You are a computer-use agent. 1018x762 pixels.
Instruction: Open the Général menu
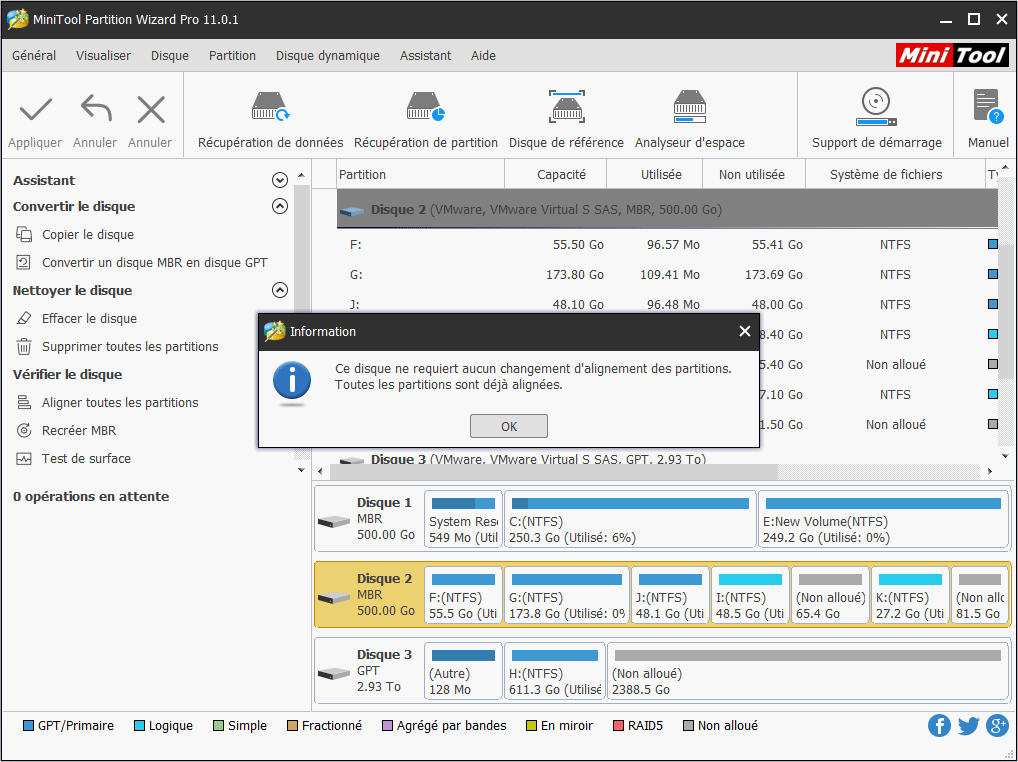click(x=34, y=56)
